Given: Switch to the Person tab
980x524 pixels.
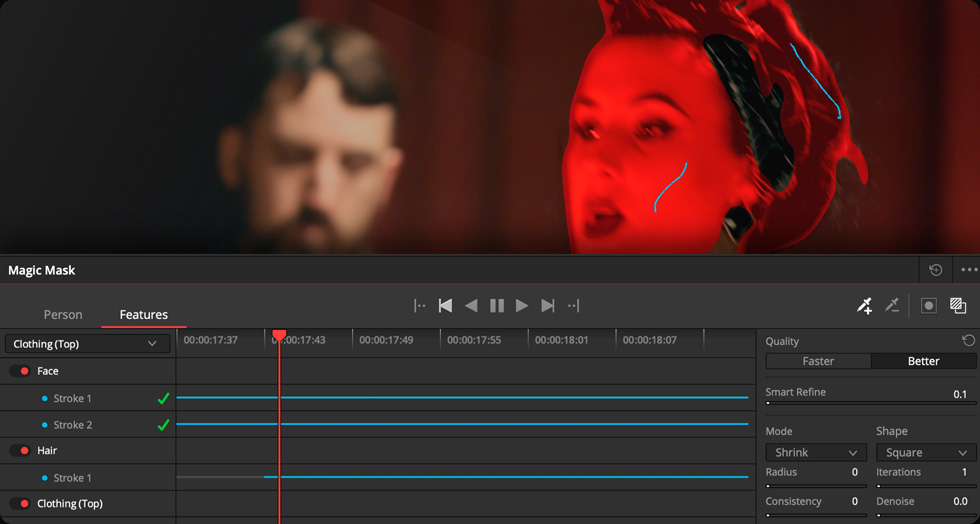Looking at the screenshot, I should [63, 315].
